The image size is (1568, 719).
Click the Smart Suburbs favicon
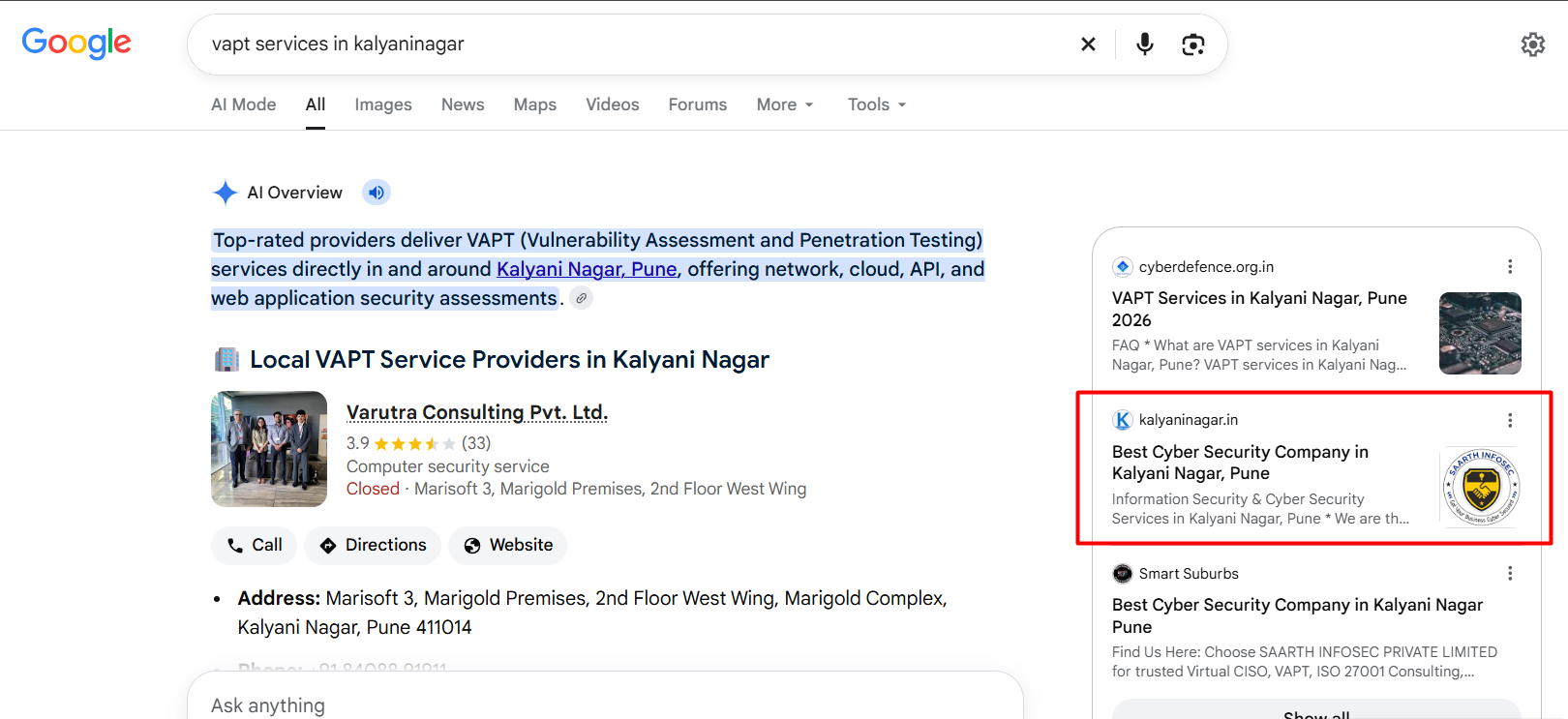click(x=1123, y=573)
